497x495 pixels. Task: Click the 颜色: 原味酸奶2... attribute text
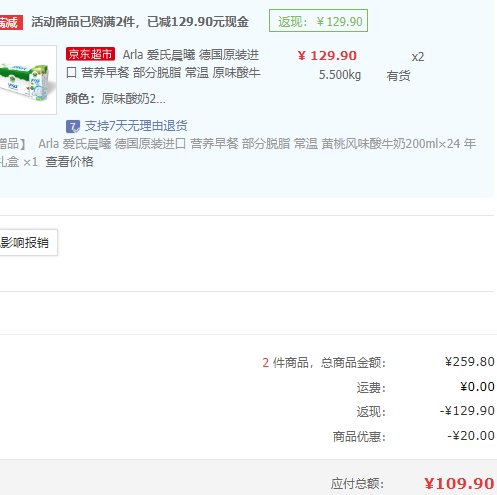[115, 99]
